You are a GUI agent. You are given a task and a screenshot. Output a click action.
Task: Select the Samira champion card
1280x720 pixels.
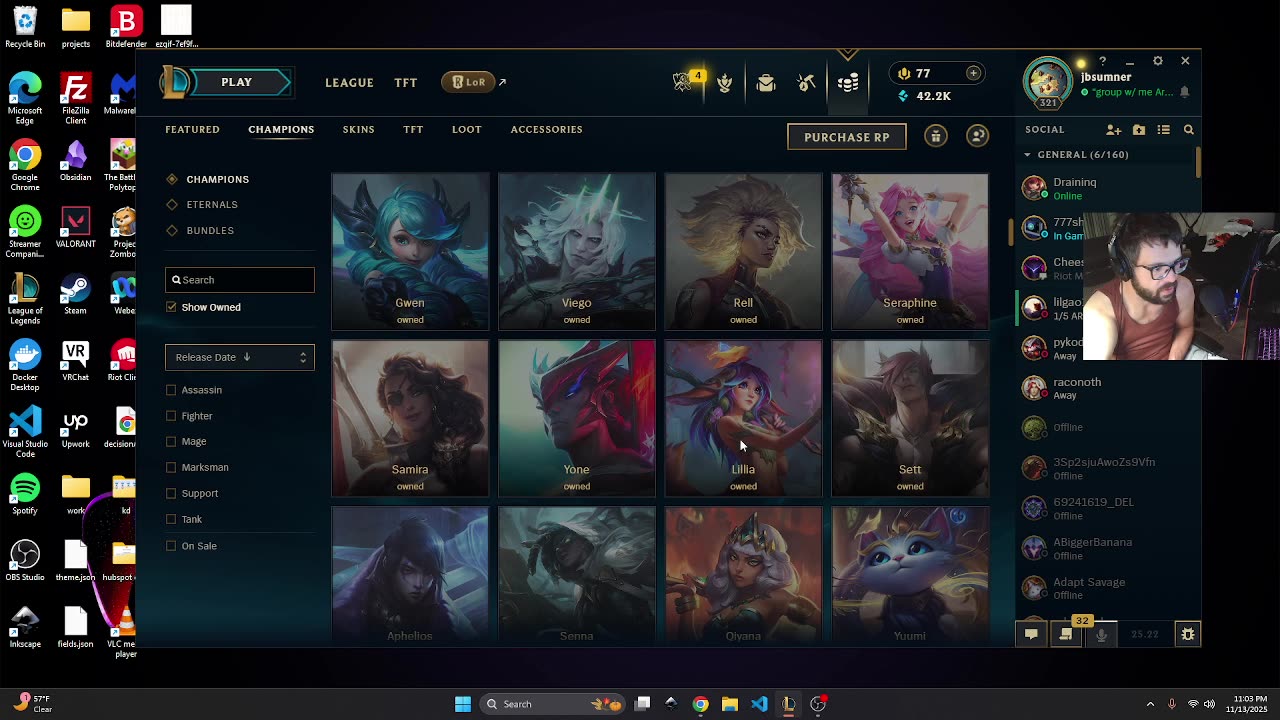(410, 418)
